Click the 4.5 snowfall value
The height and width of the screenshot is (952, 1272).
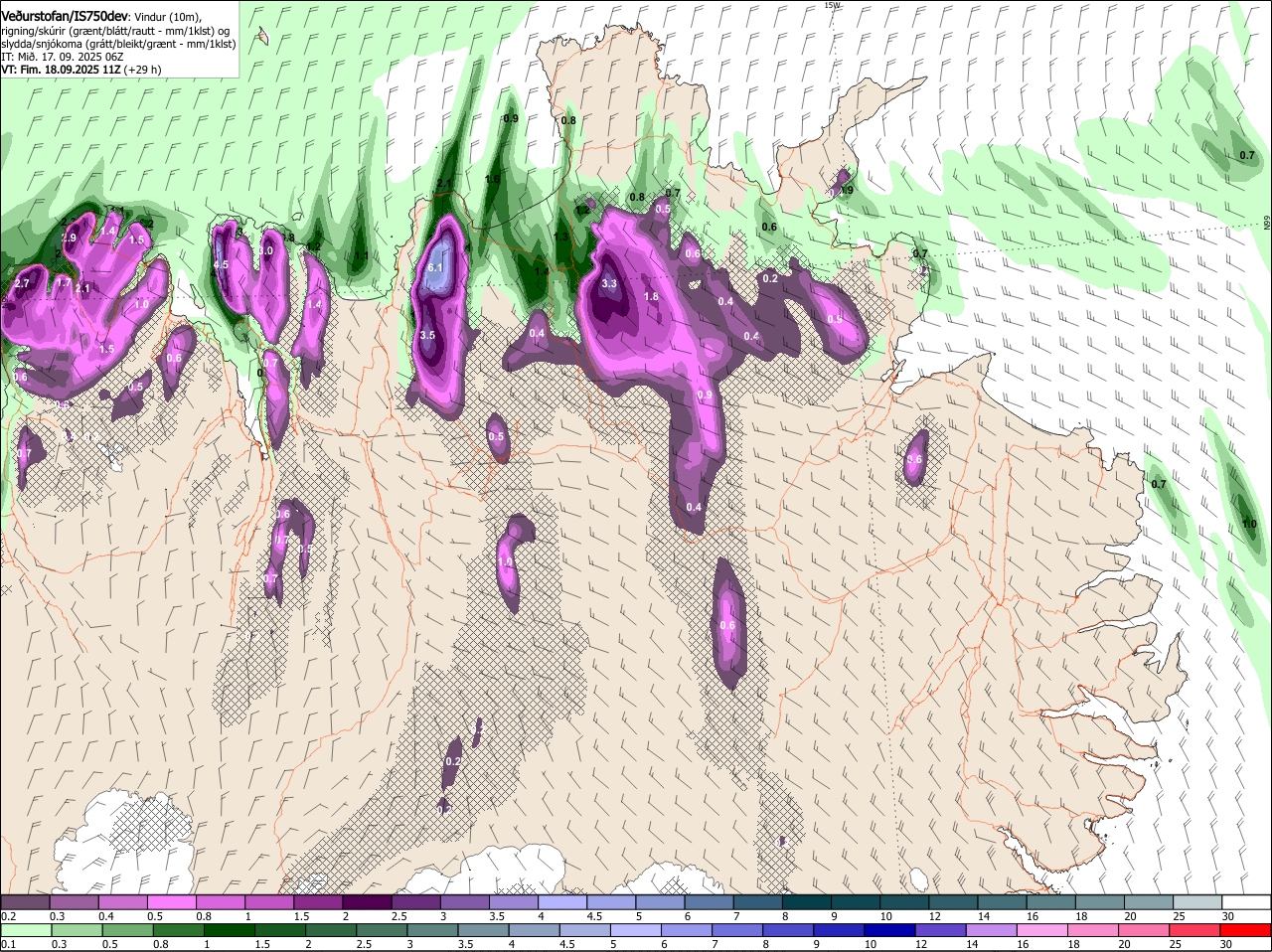click(221, 264)
